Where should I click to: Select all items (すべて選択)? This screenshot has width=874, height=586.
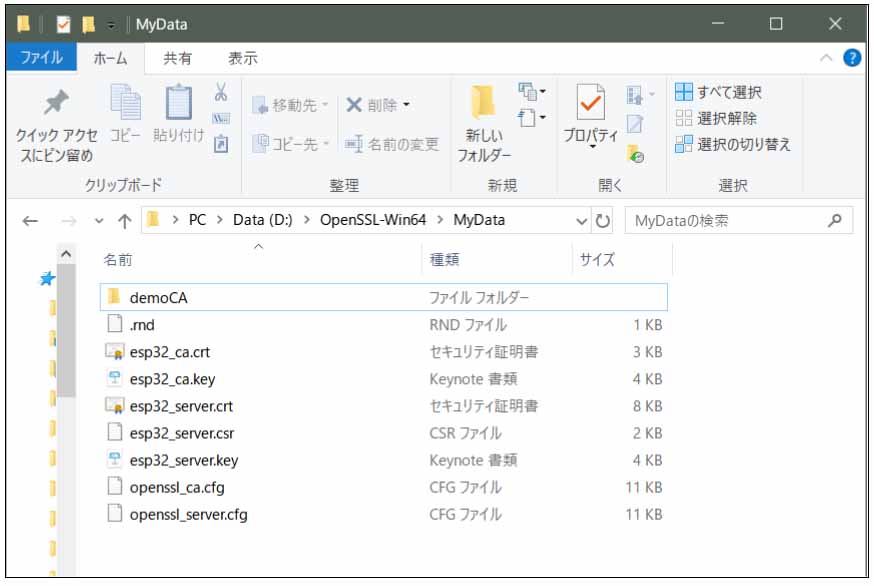pos(718,92)
